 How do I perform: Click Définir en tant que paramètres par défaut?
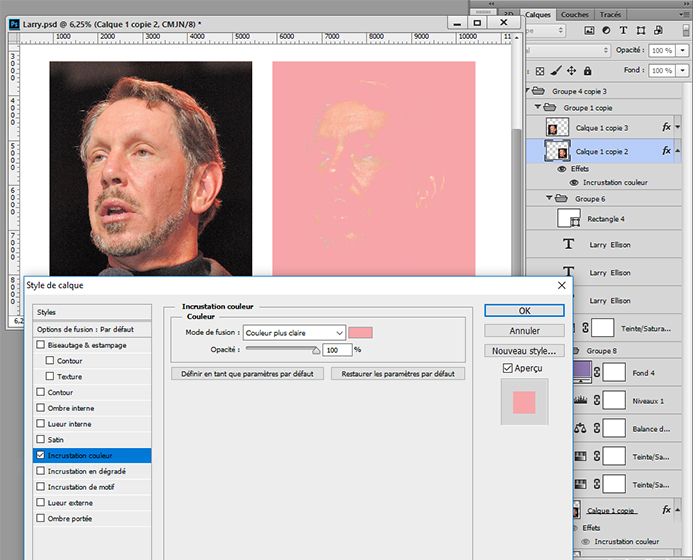pos(248,374)
